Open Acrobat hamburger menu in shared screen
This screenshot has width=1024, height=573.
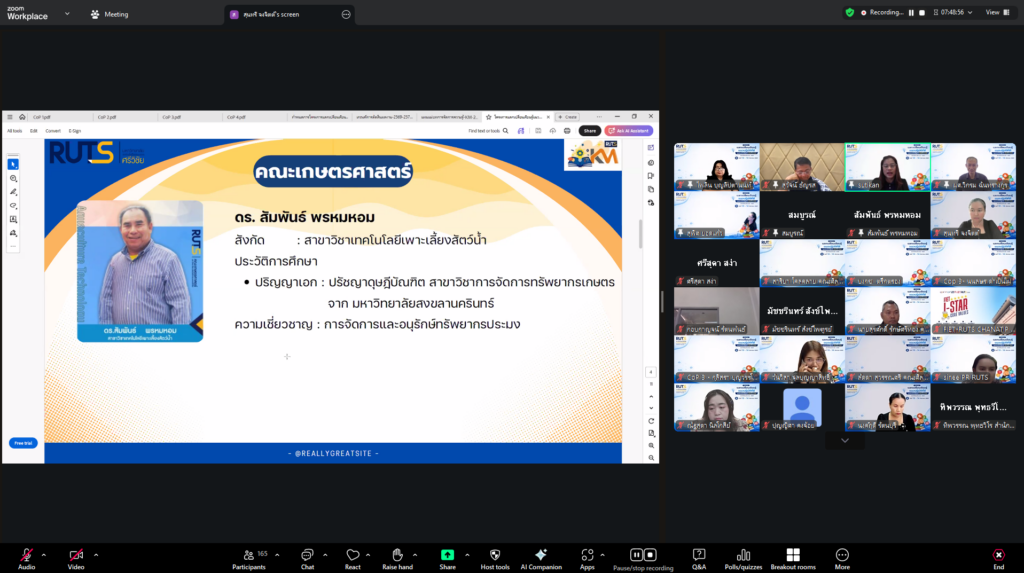10,117
